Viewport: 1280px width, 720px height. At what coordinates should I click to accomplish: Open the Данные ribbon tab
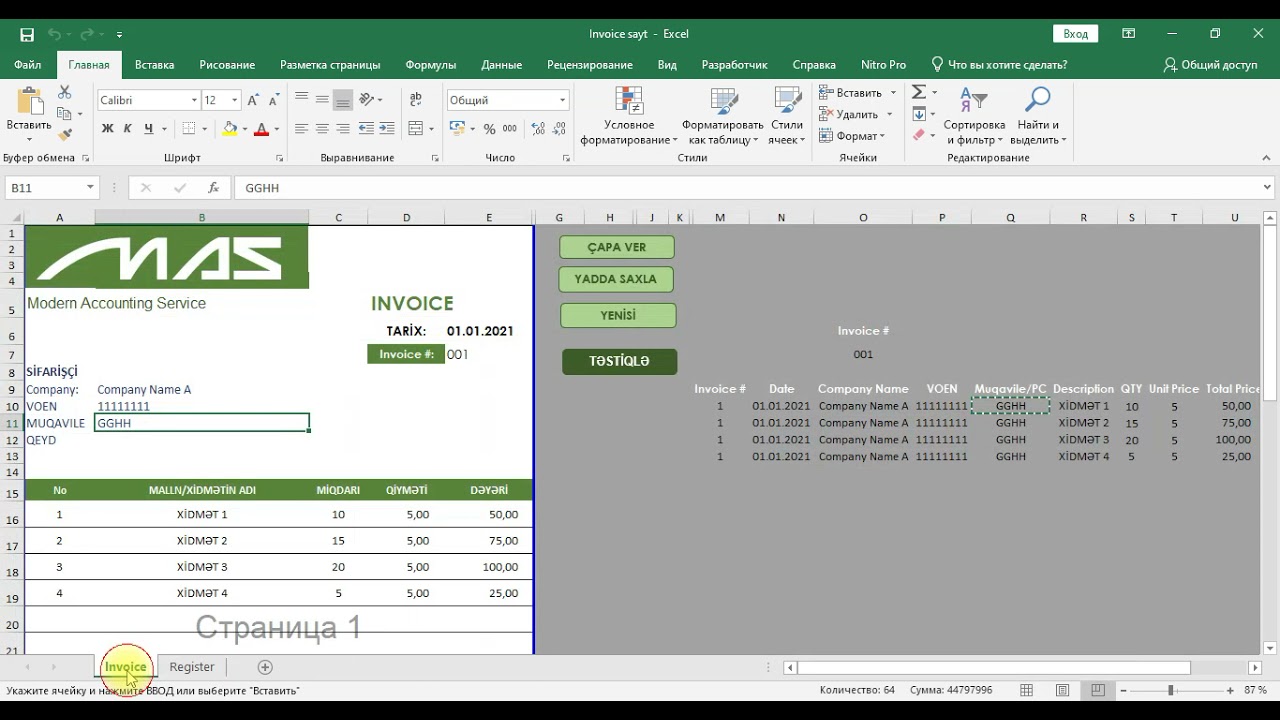(501, 65)
